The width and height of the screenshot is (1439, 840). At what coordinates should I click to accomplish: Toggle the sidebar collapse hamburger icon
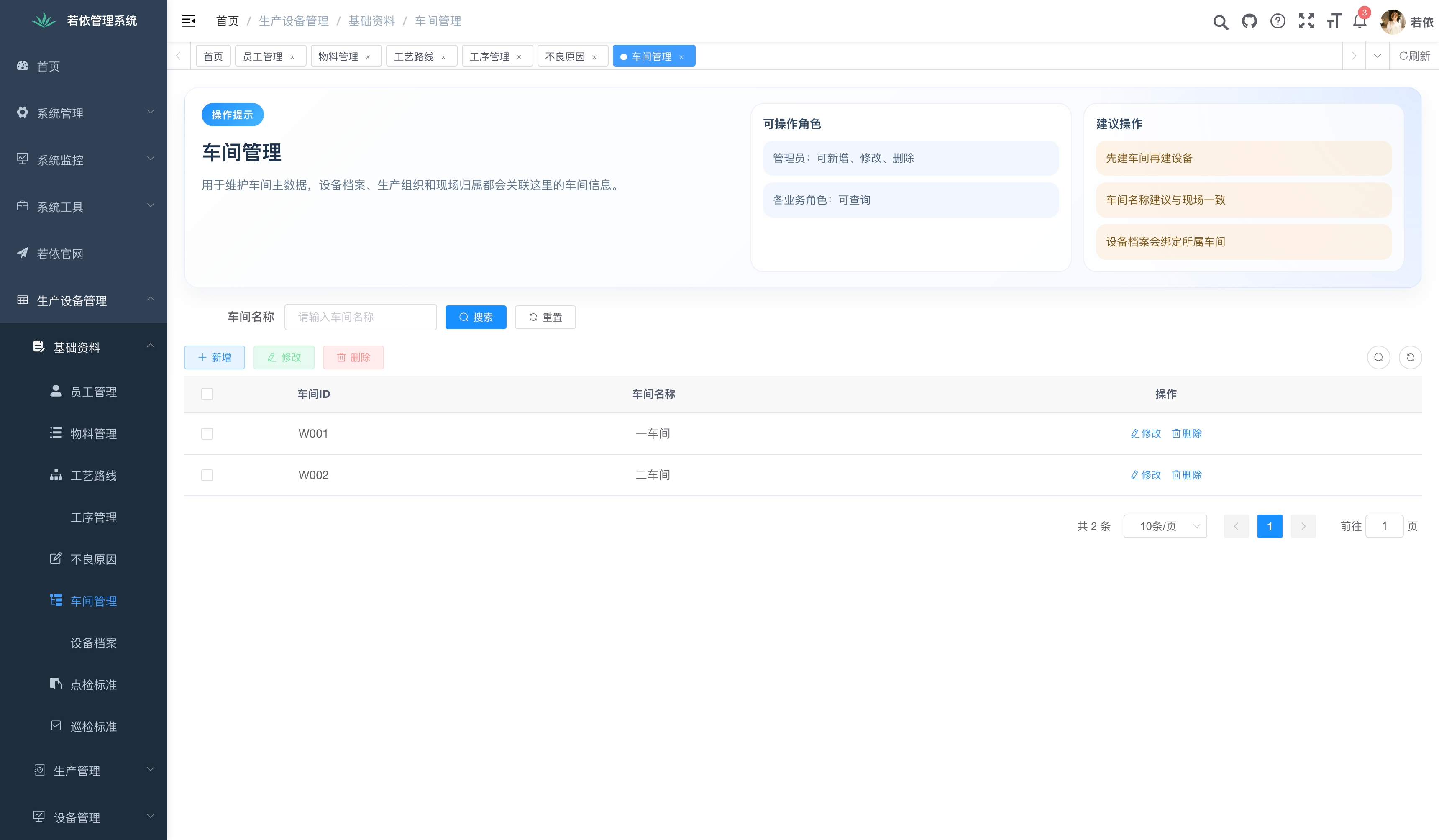(x=188, y=21)
